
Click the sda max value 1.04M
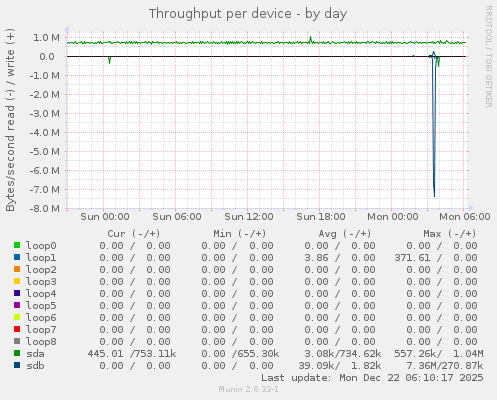point(468,354)
